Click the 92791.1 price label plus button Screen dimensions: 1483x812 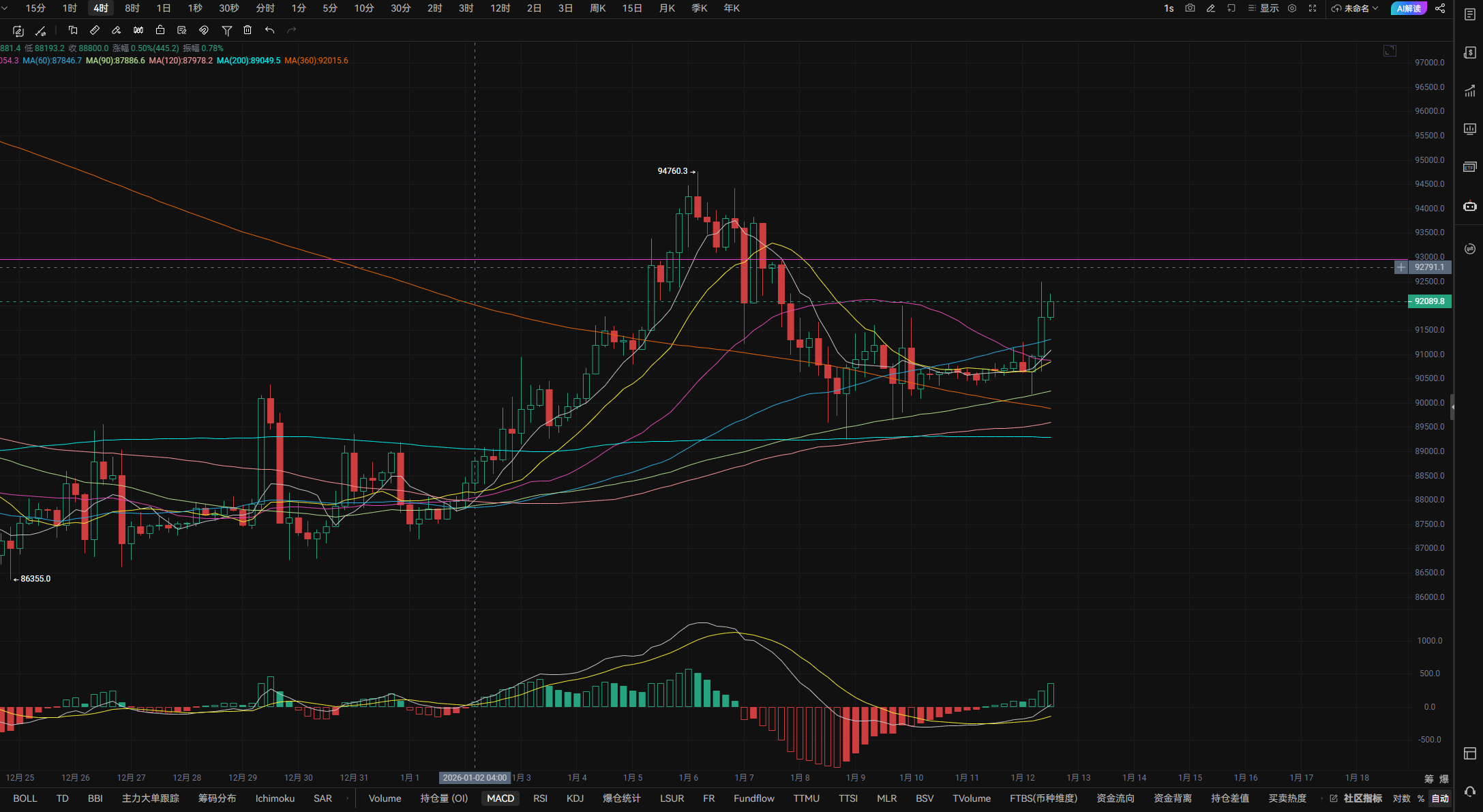coord(1400,267)
